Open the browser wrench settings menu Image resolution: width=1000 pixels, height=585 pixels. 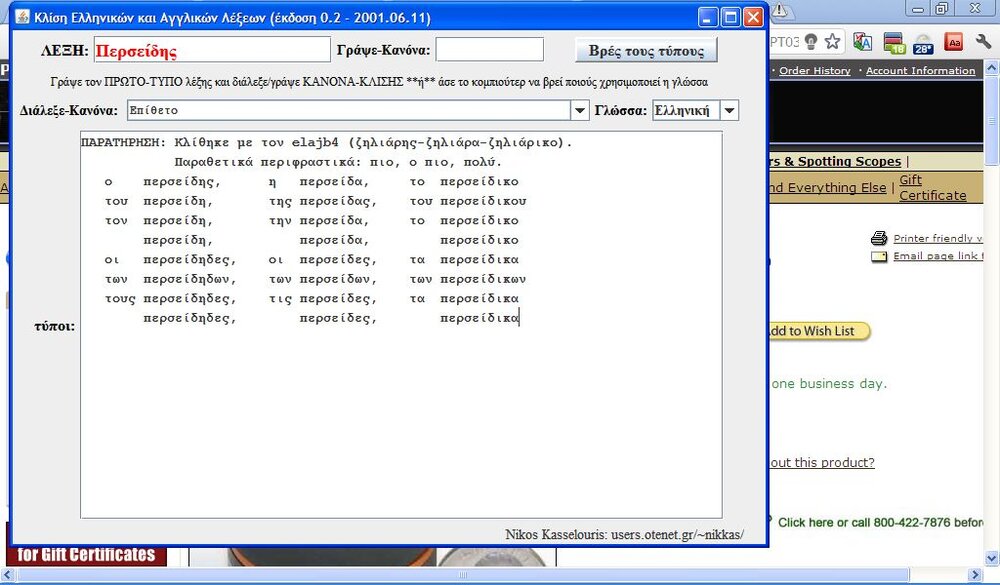[984, 42]
